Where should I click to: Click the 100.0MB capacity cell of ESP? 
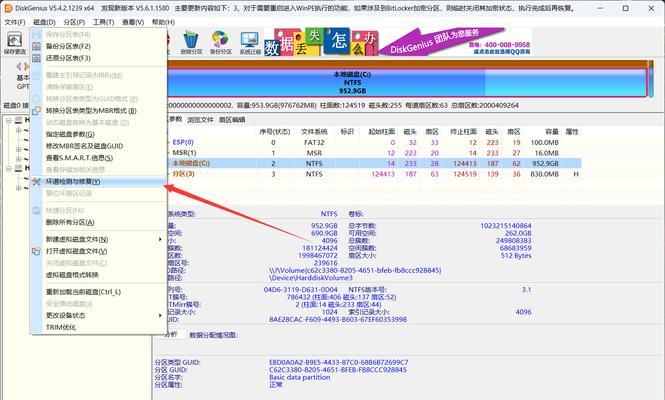pyautogui.click(x=545, y=143)
